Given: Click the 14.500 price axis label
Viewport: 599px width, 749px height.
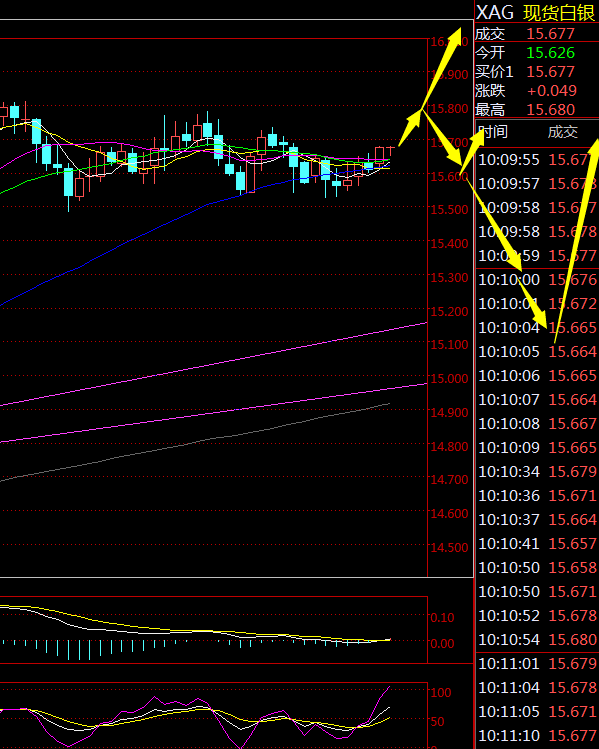Looking at the screenshot, I should pyautogui.click(x=449, y=548).
